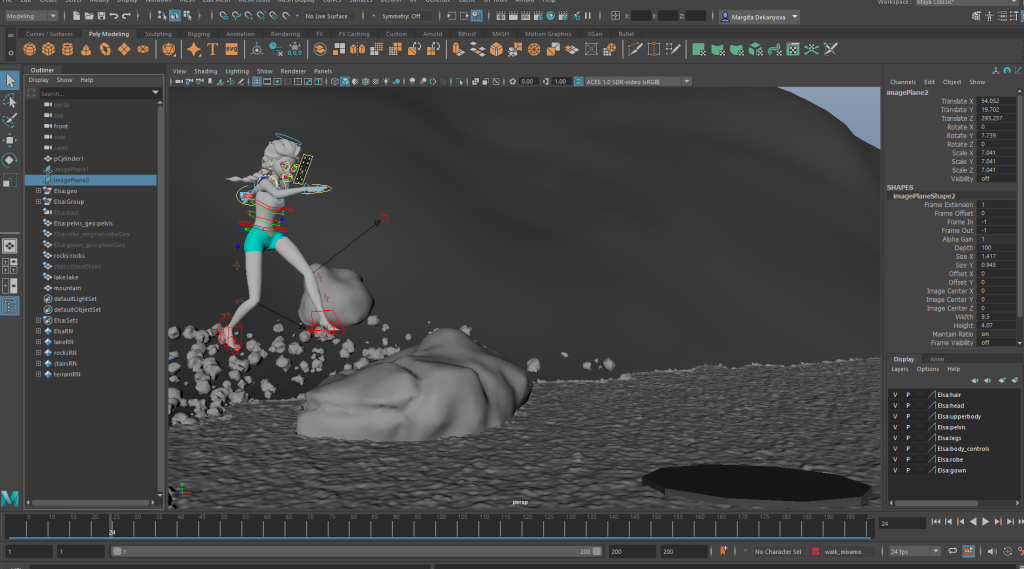The image size is (1024, 569).
Task: Click Channels in the Channel Box menu
Action: click(x=903, y=82)
